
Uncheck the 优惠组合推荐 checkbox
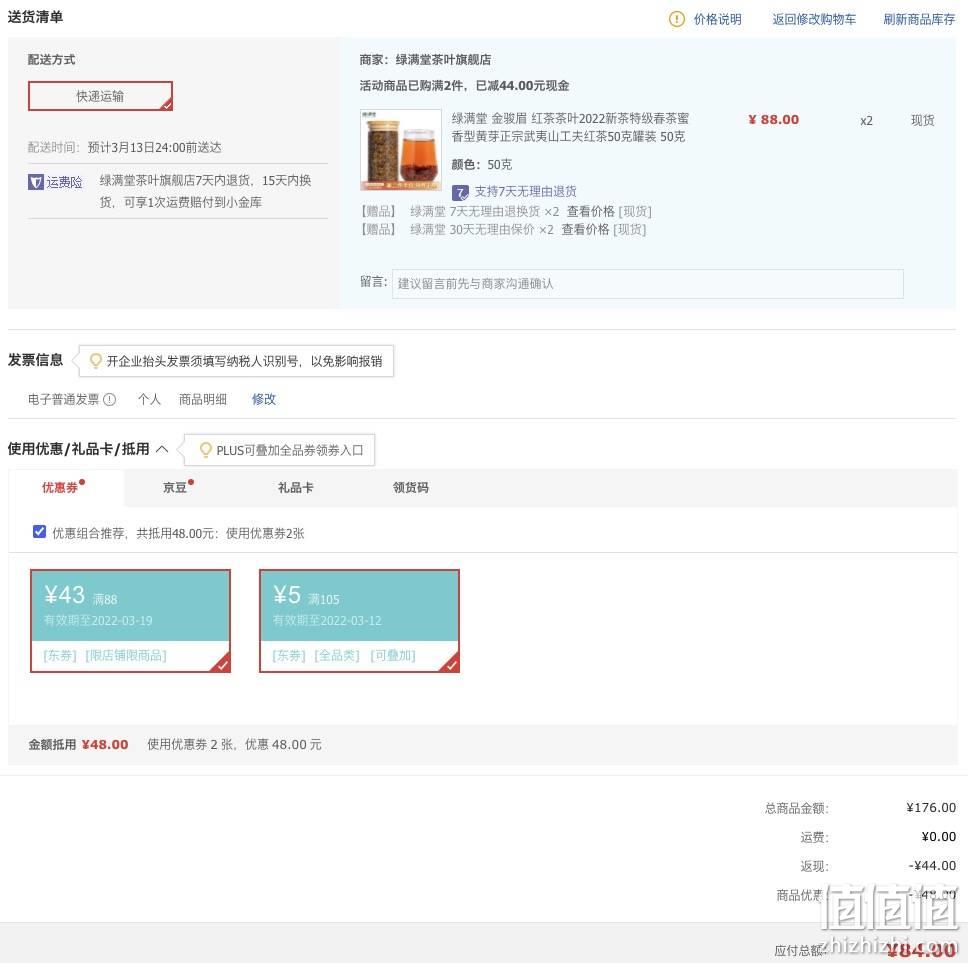click(x=40, y=532)
